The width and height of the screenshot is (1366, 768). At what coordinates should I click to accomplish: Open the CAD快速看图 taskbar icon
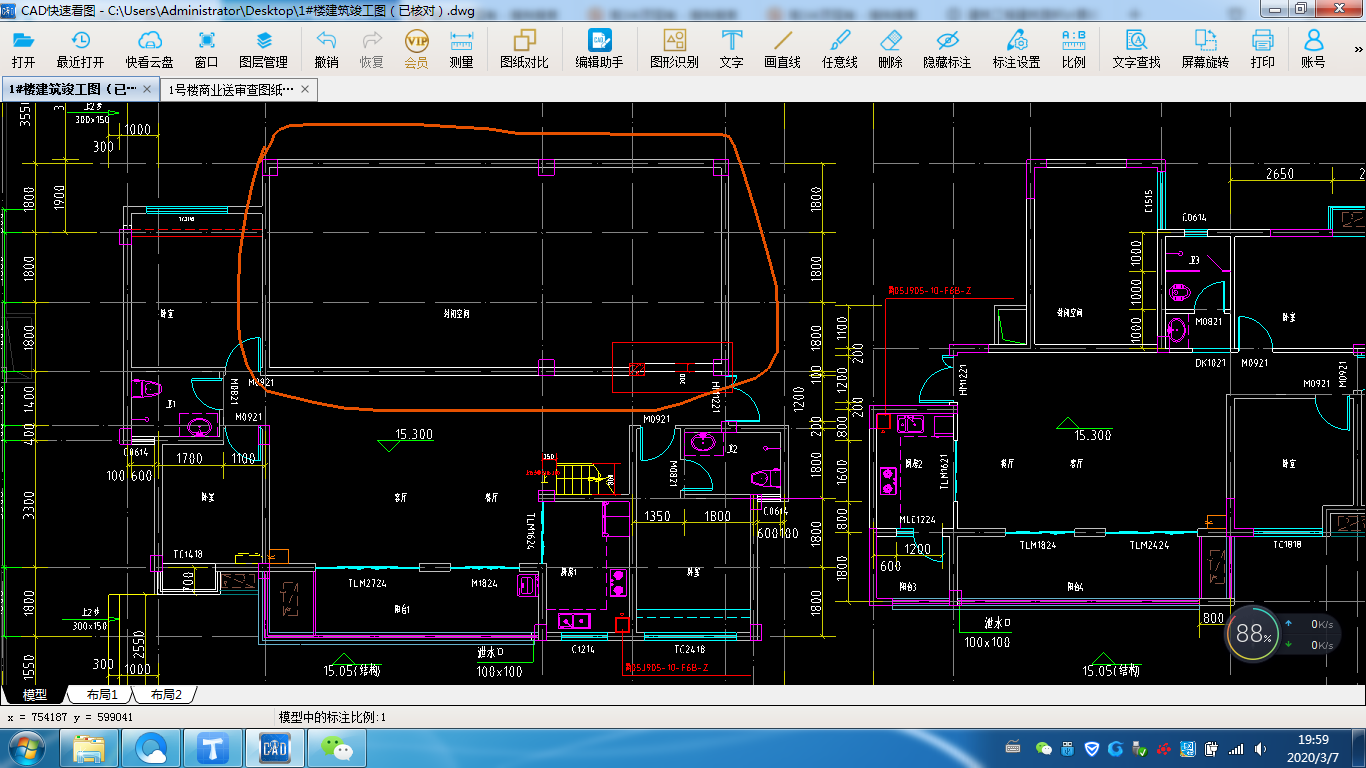(274, 747)
